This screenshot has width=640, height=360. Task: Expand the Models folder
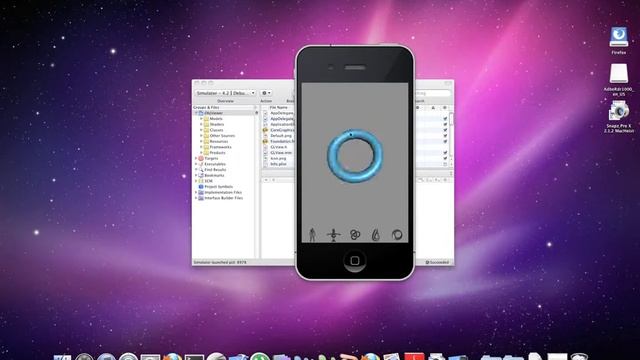click(x=201, y=119)
